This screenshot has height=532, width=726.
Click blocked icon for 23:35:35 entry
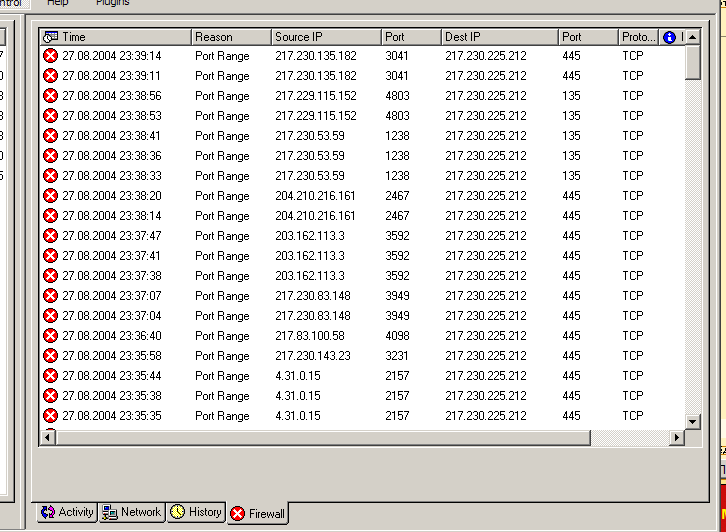[50, 416]
